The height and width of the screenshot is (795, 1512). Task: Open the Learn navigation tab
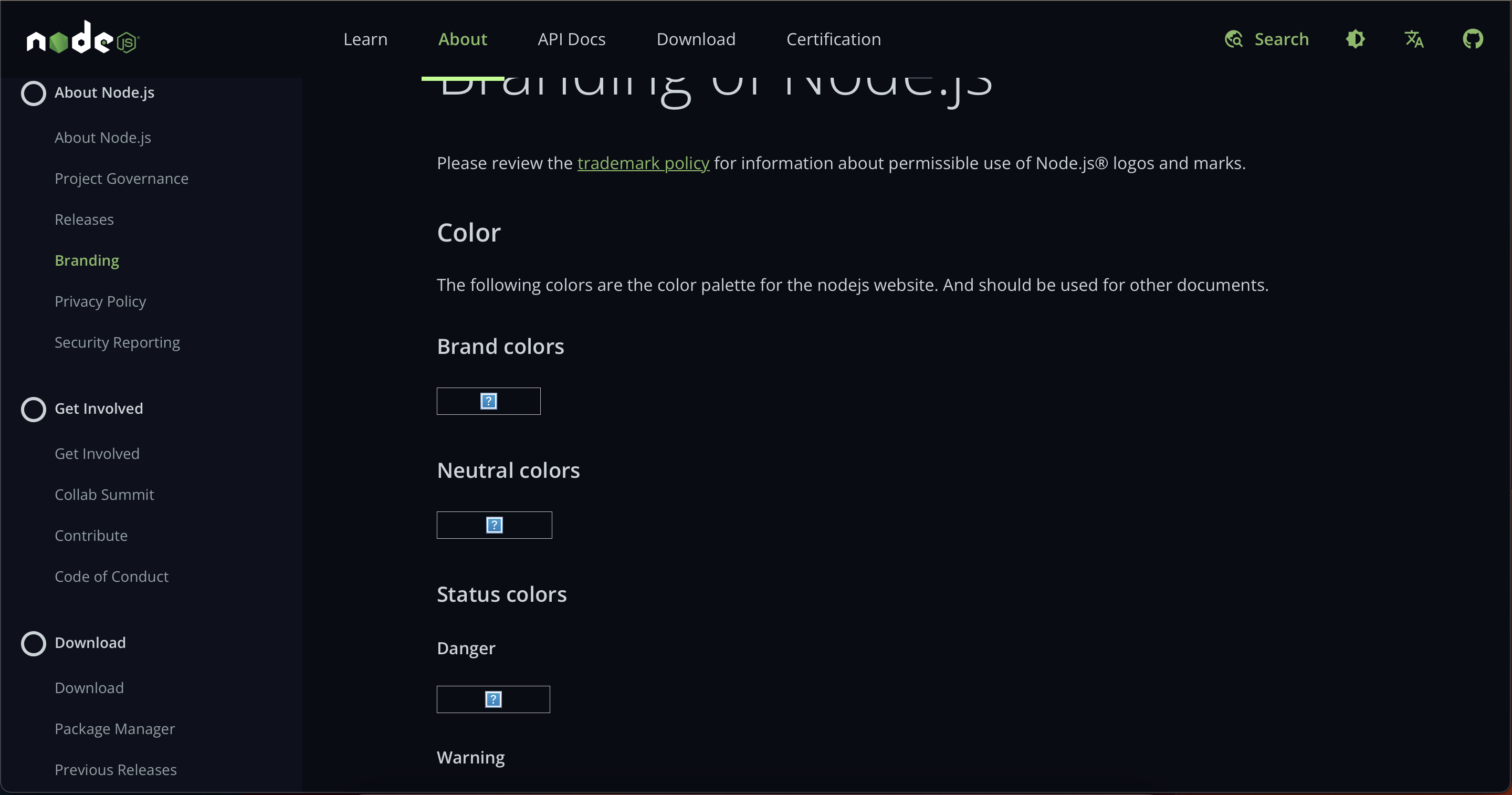[365, 39]
